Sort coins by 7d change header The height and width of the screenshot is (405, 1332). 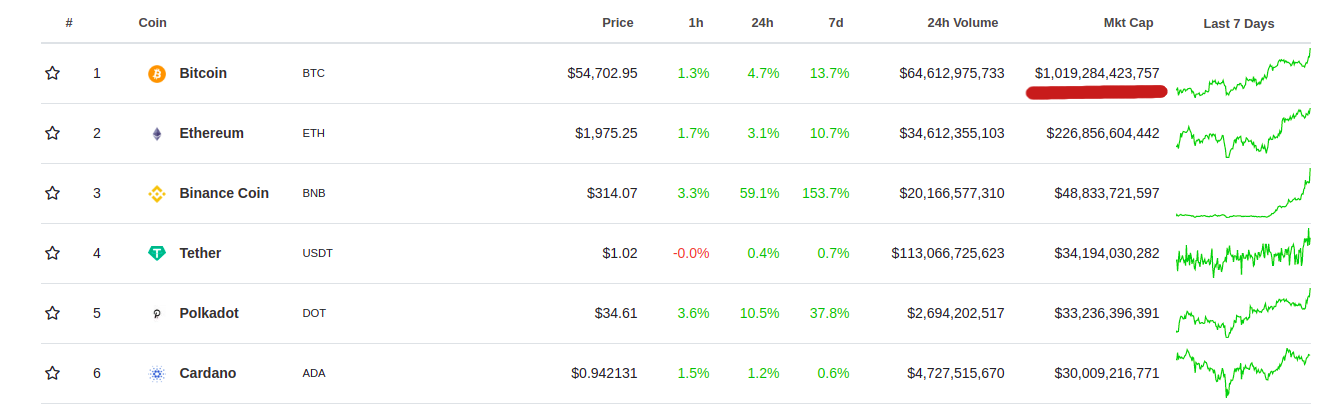click(836, 22)
